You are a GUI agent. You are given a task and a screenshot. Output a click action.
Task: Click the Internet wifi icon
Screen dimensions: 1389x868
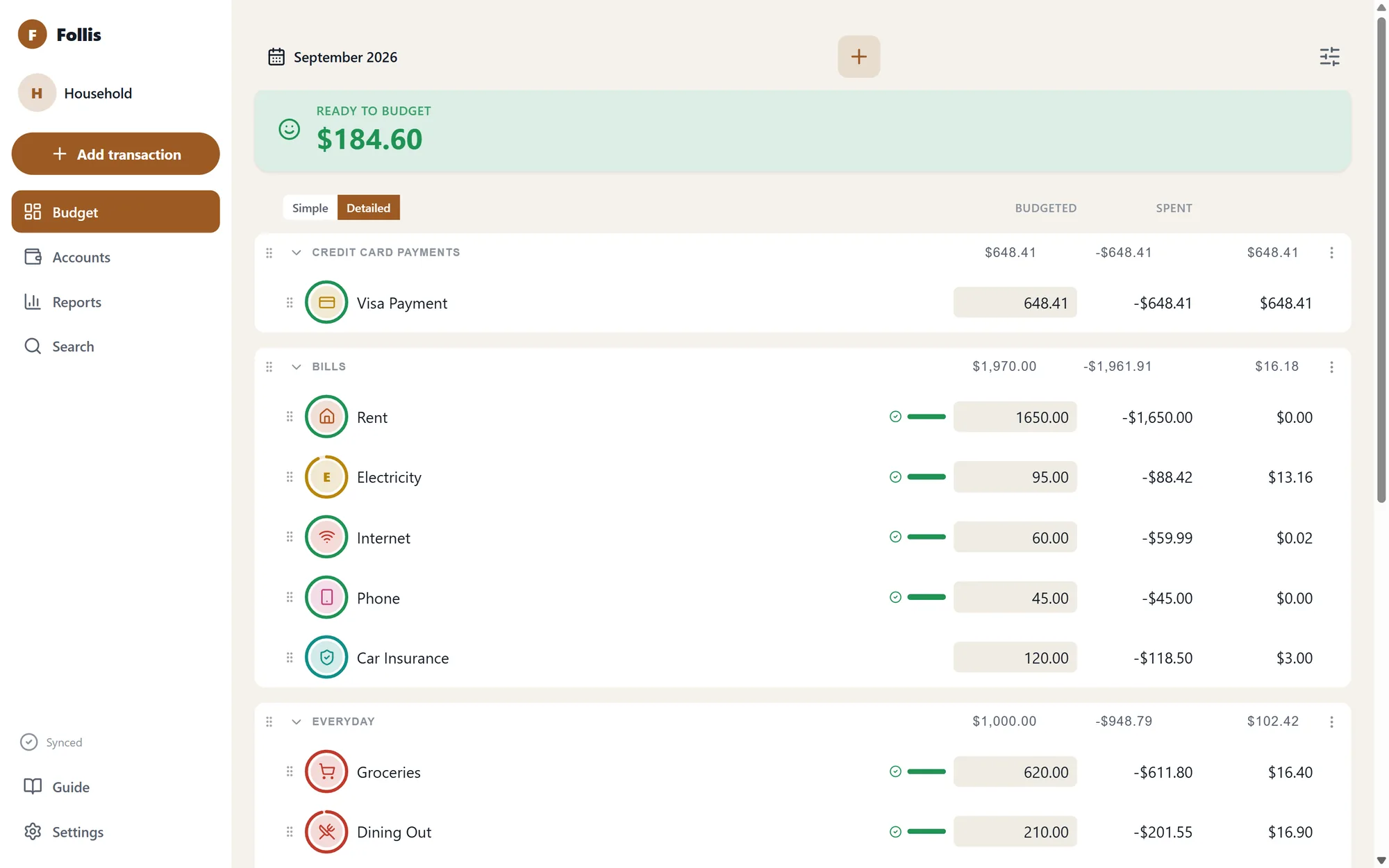326,537
